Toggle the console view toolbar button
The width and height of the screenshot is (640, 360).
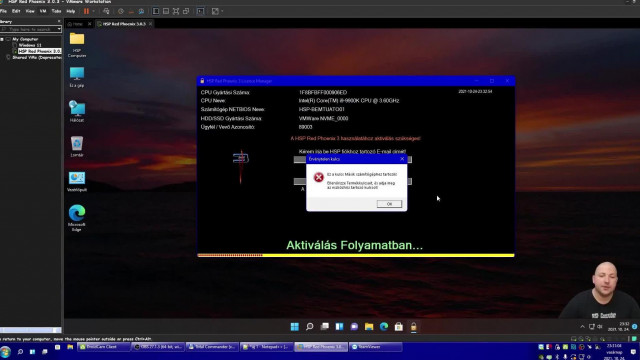click(x=200, y=11)
